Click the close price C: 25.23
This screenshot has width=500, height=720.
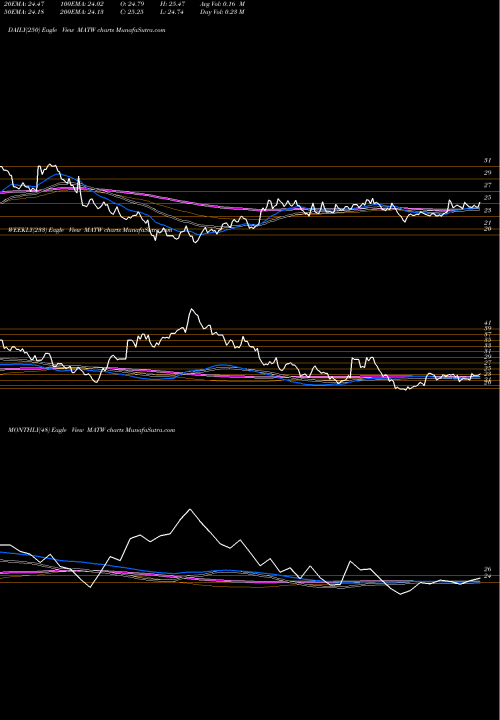132,12
